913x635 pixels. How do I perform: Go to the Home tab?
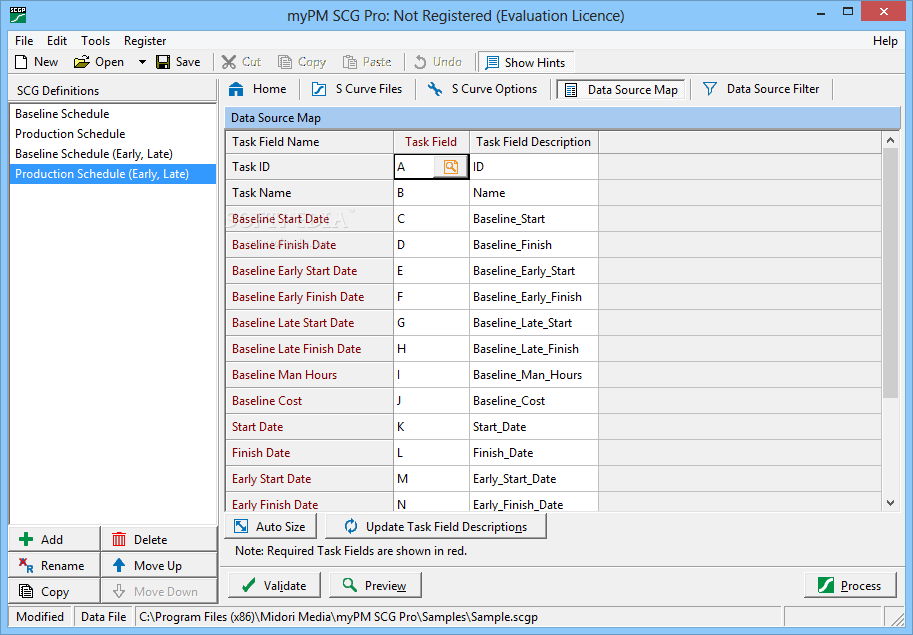(x=257, y=89)
